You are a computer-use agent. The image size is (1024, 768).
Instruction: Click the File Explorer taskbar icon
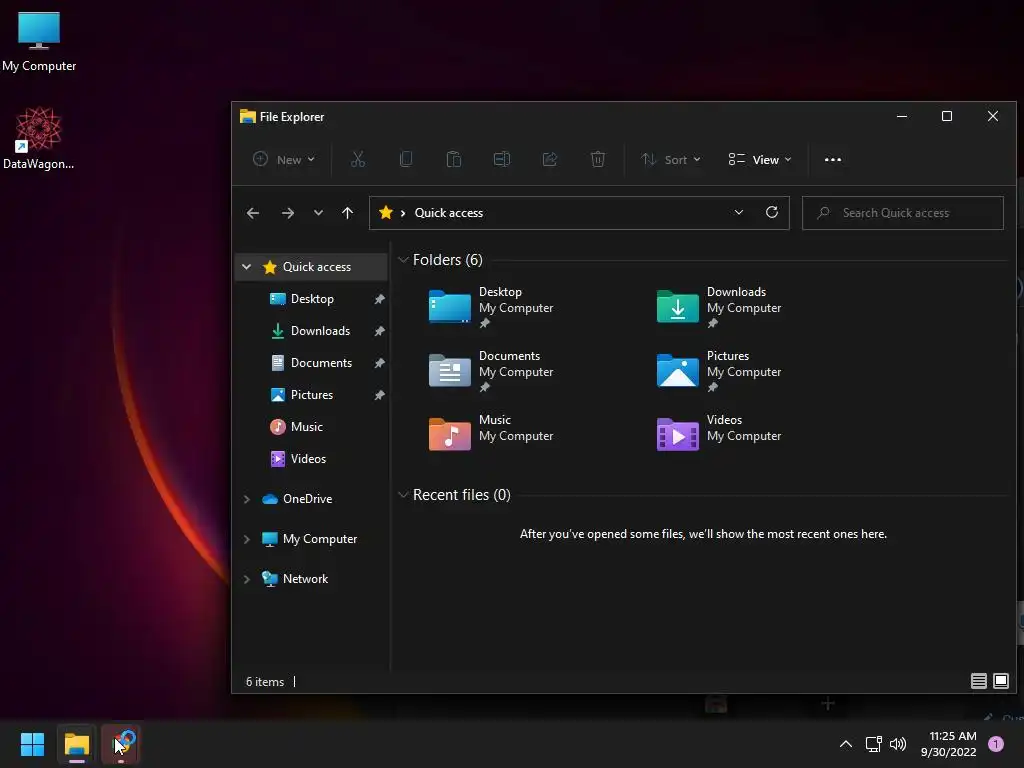click(76, 744)
